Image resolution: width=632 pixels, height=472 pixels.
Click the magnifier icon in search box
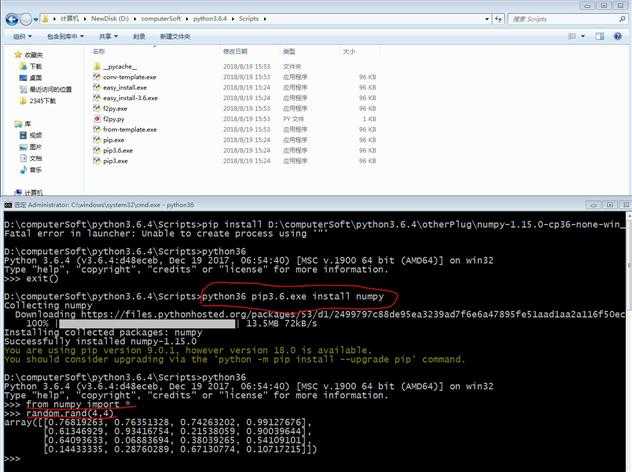pos(622,19)
